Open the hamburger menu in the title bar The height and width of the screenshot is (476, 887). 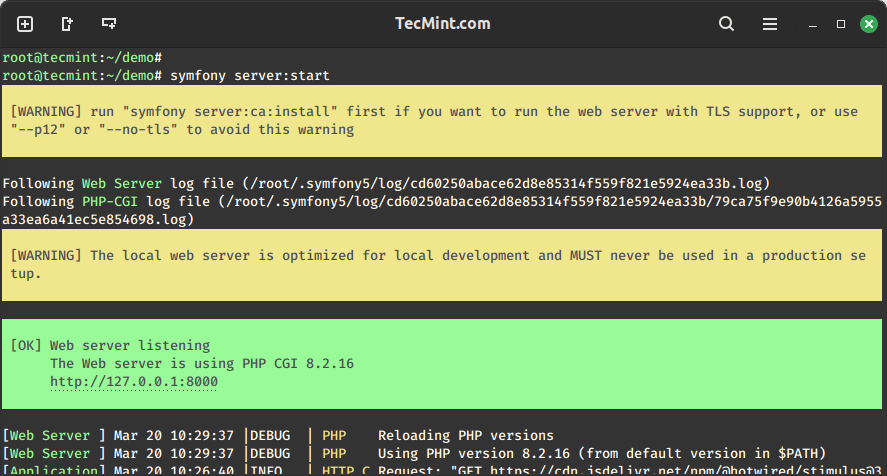770,24
